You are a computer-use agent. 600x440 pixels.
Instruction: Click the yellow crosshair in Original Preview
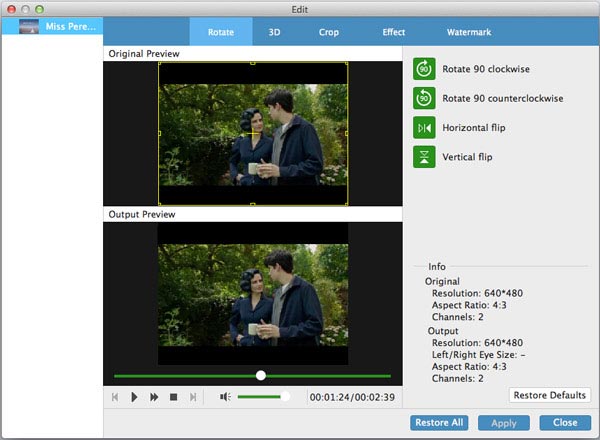pos(253,134)
